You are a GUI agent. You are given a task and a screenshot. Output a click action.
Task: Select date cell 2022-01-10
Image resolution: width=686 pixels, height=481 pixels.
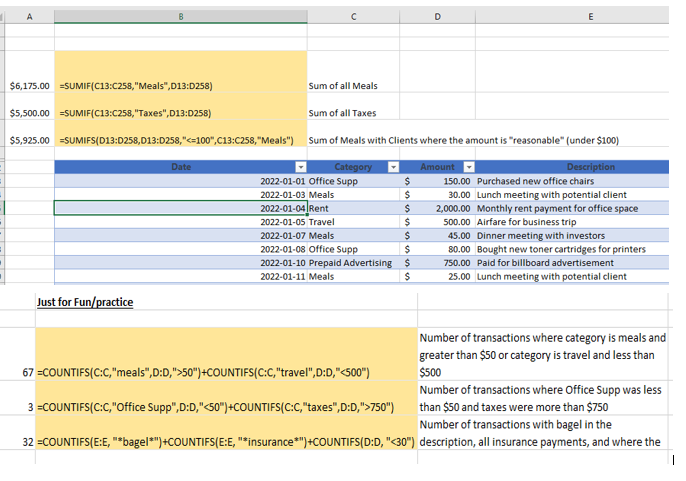(181, 262)
